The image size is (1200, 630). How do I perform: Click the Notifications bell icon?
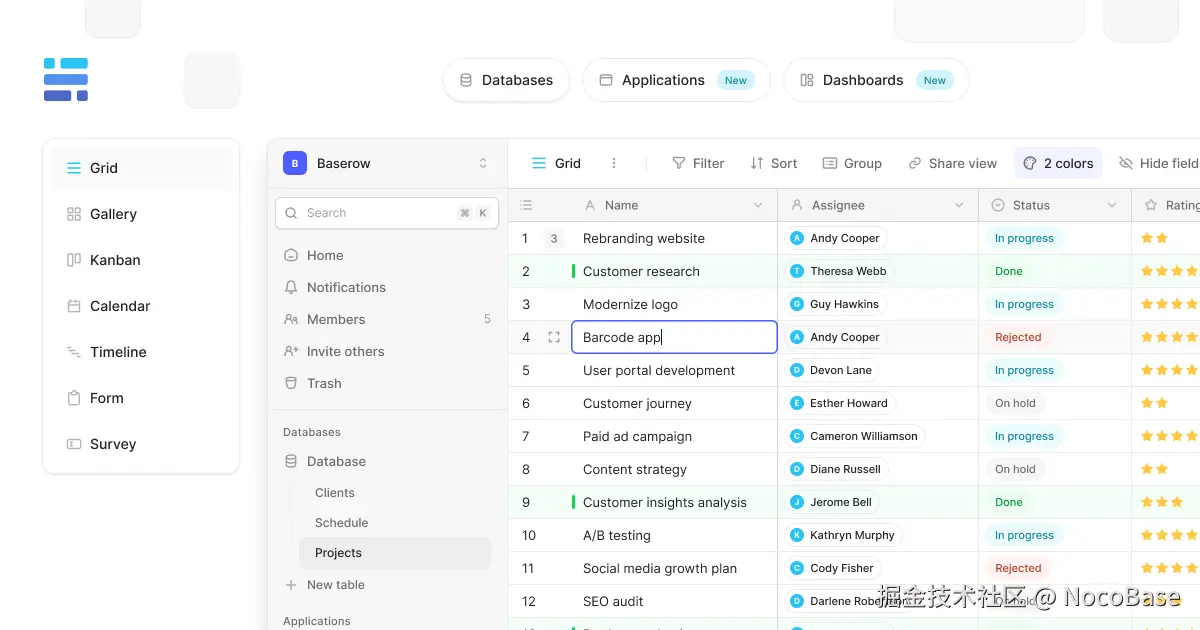pyautogui.click(x=291, y=288)
